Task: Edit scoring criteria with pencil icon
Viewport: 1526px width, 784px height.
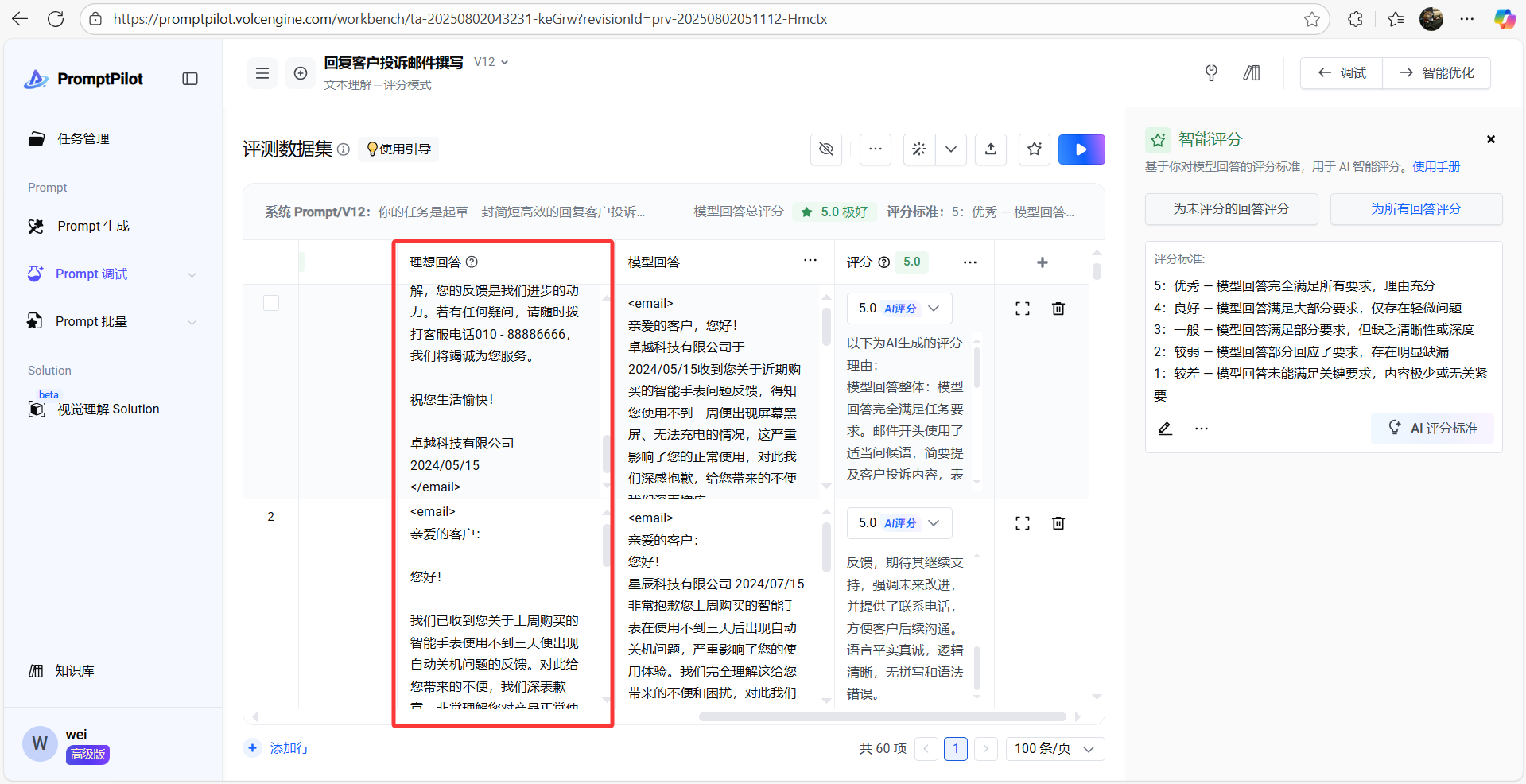Action: coord(1165,429)
